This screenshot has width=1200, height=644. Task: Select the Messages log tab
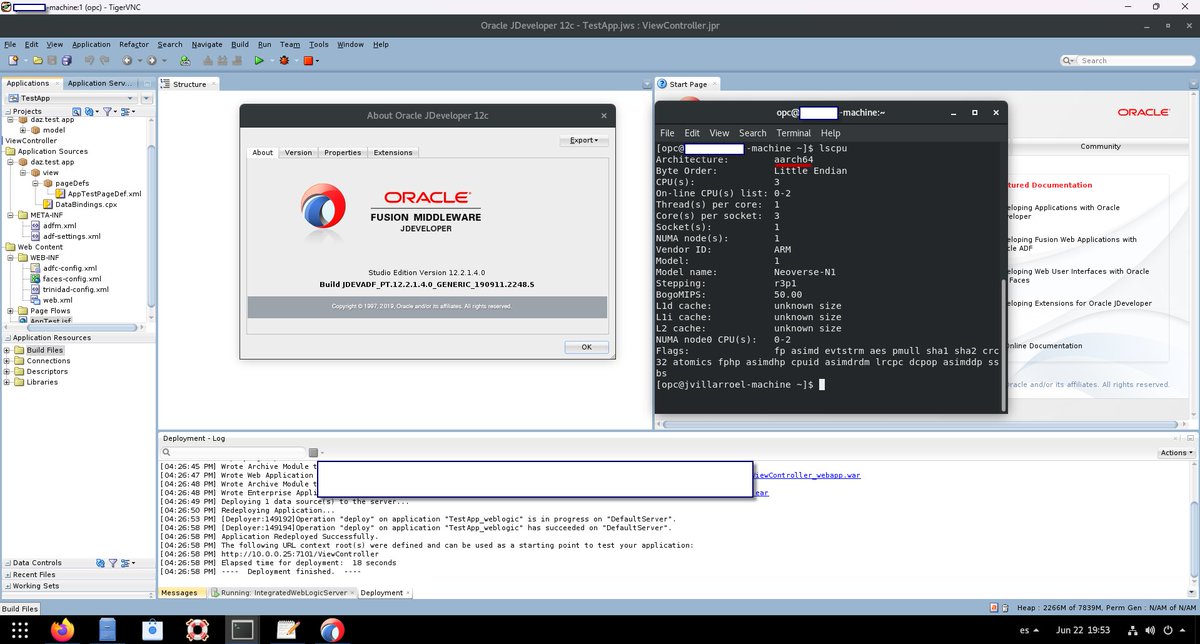(x=180, y=593)
